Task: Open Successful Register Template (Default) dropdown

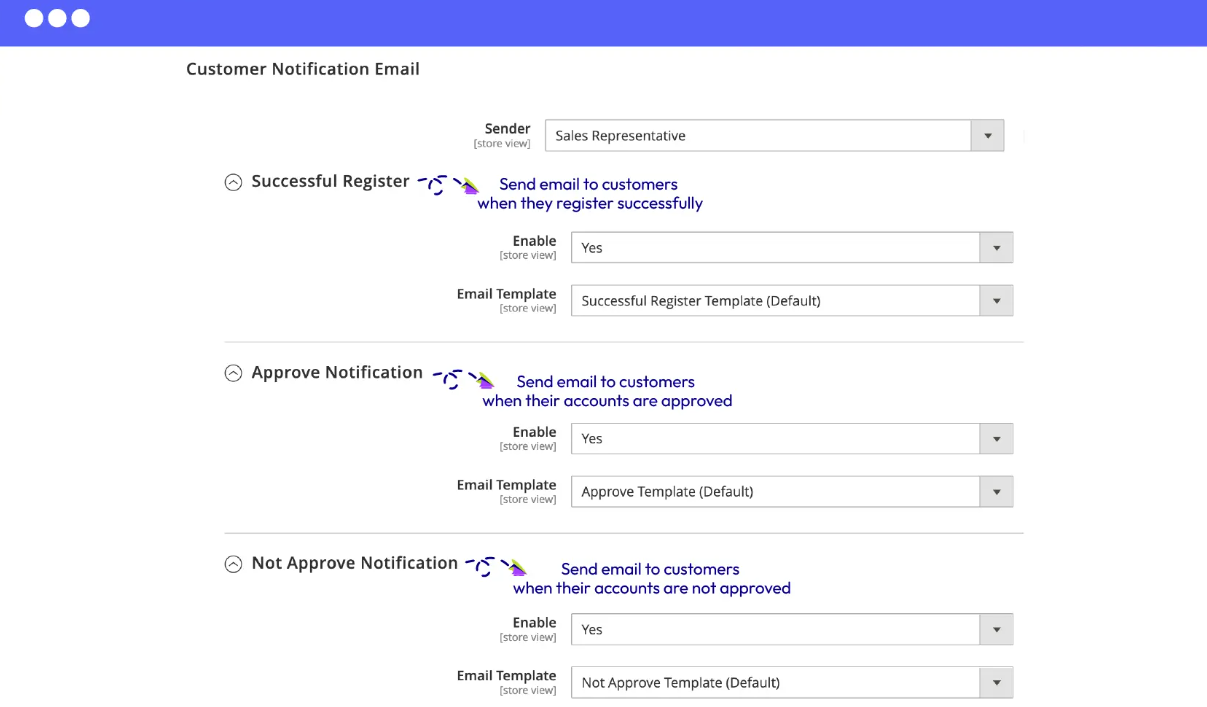Action: [x=792, y=301]
